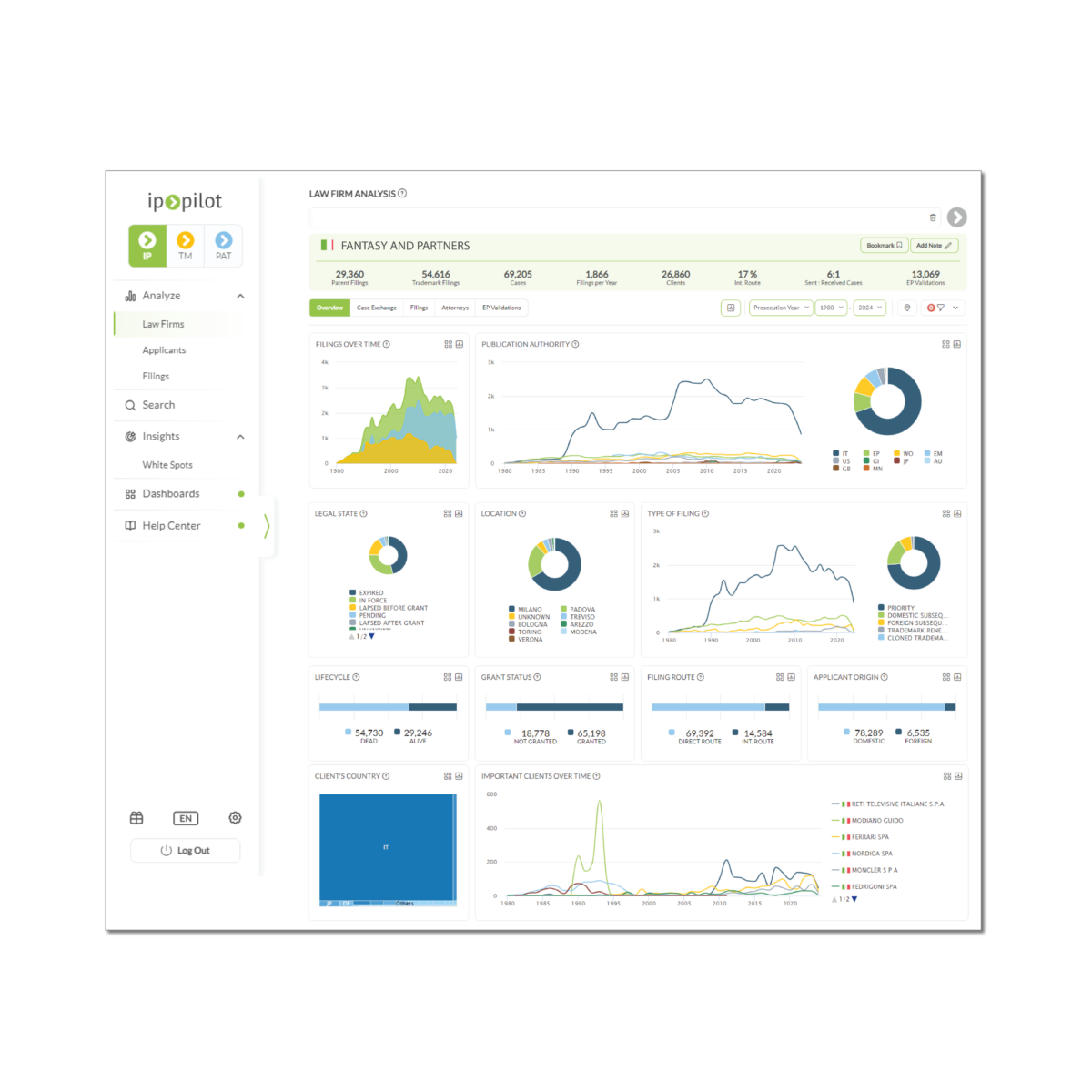The height and width of the screenshot is (1092, 1092).
Task: Open the Attorneys tab
Action: pyautogui.click(x=454, y=308)
